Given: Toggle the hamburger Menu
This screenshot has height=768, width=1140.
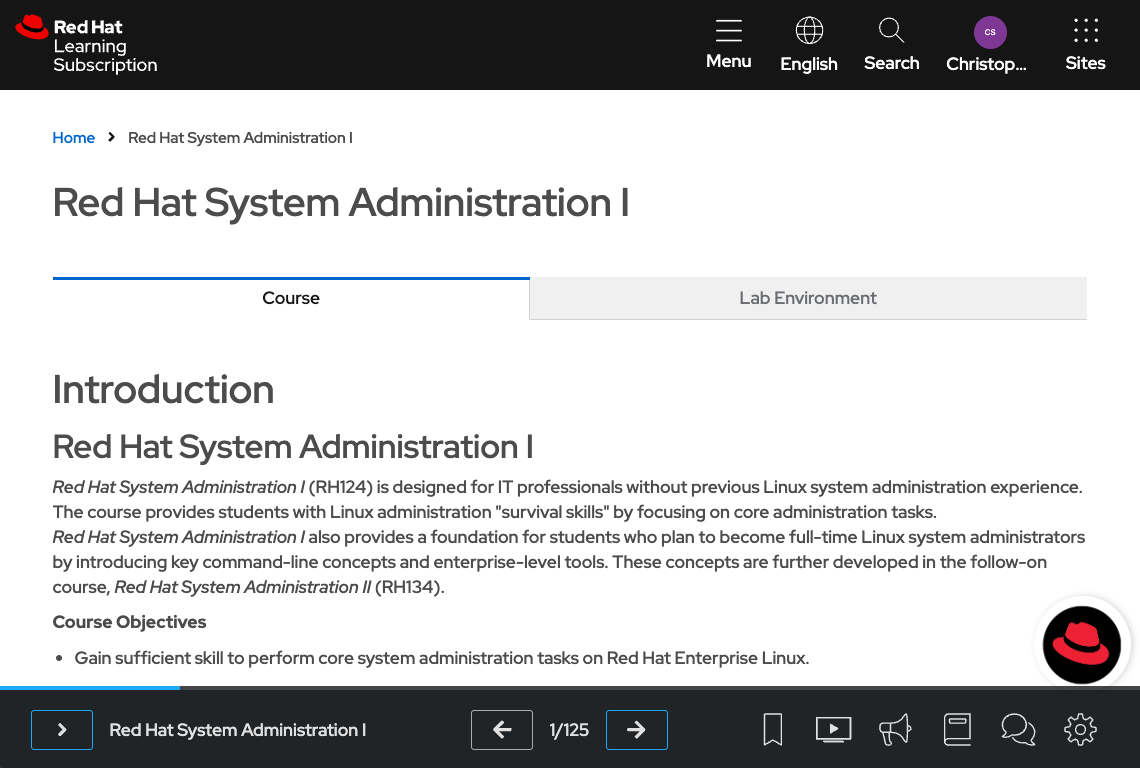Looking at the screenshot, I should 728,42.
